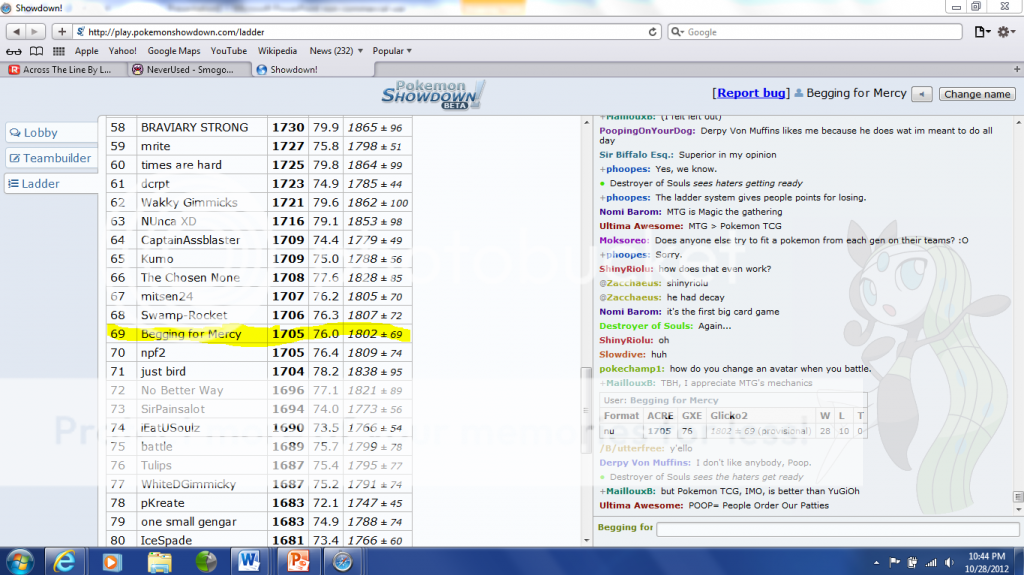Click the Add bookmark plus button

tap(62, 32)
